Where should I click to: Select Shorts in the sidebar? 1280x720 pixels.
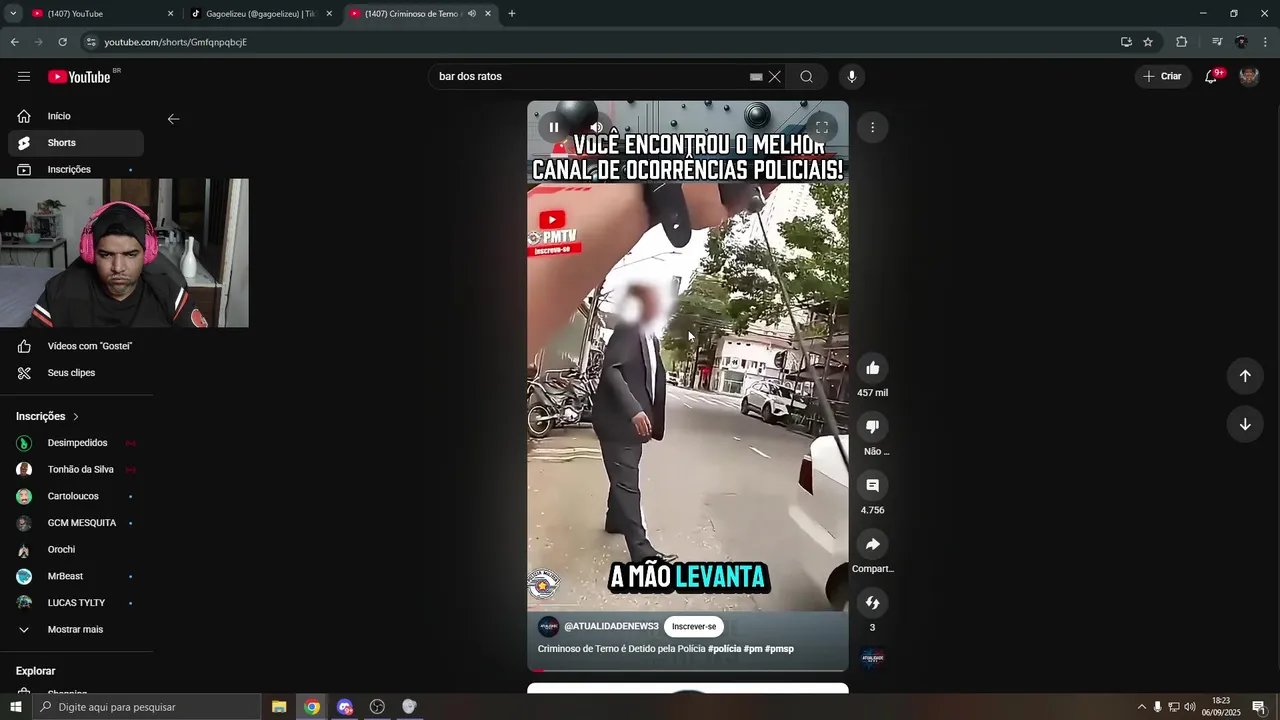[x=76, y=143]
